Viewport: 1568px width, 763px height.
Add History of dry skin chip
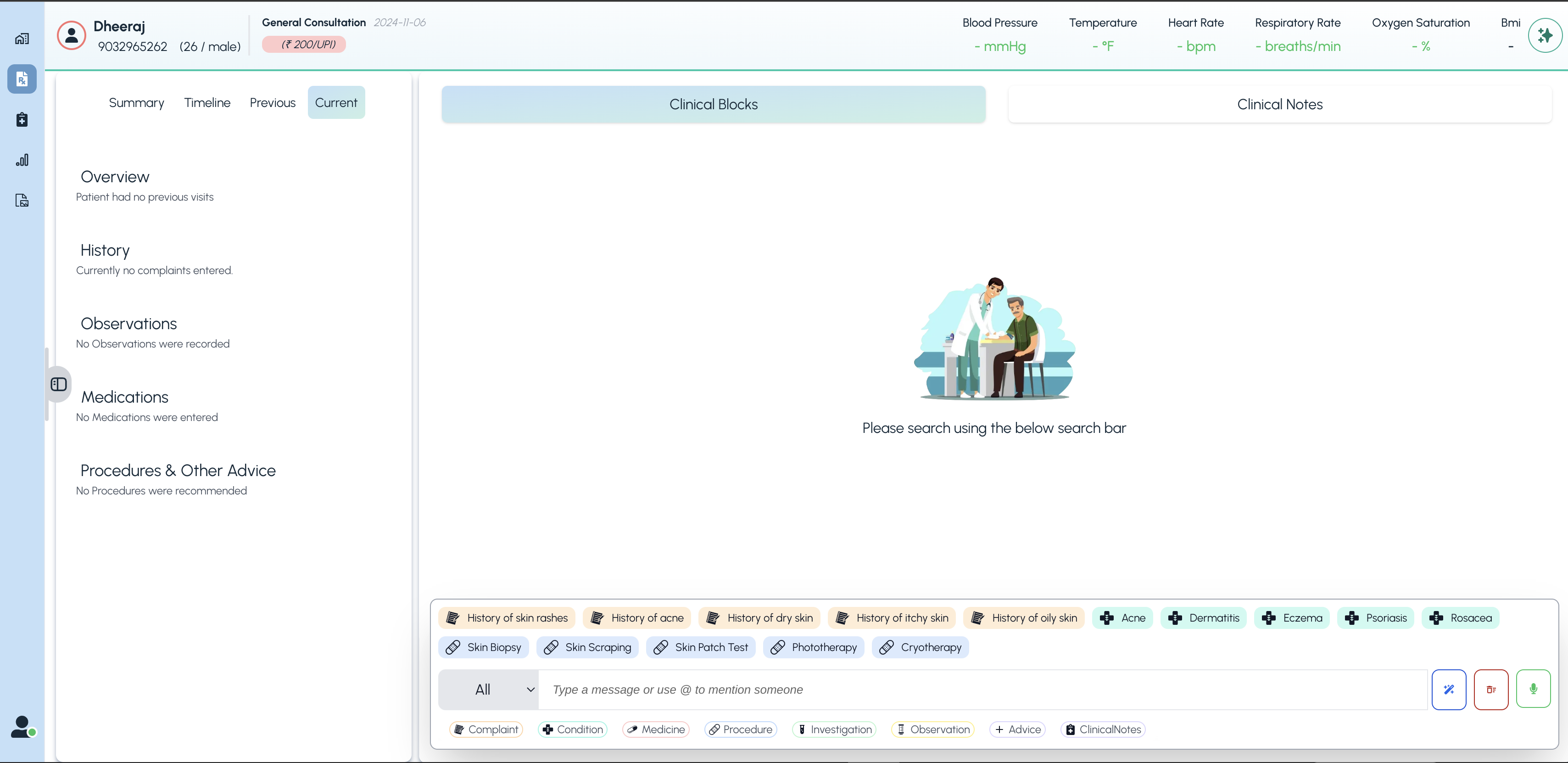(x=759, y=617)
